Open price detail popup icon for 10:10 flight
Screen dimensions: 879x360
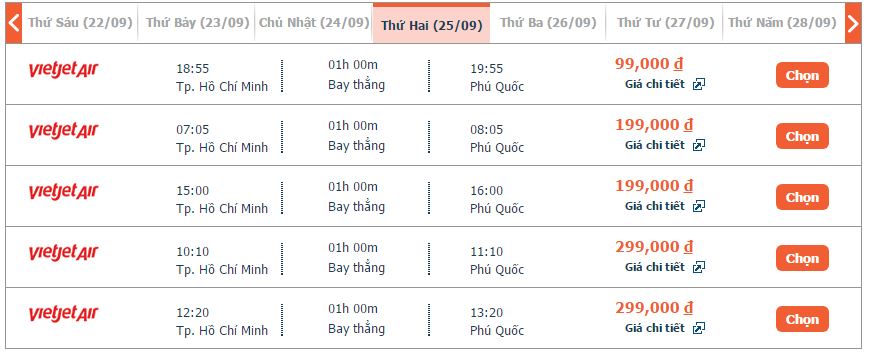click(x=698, y=267)
